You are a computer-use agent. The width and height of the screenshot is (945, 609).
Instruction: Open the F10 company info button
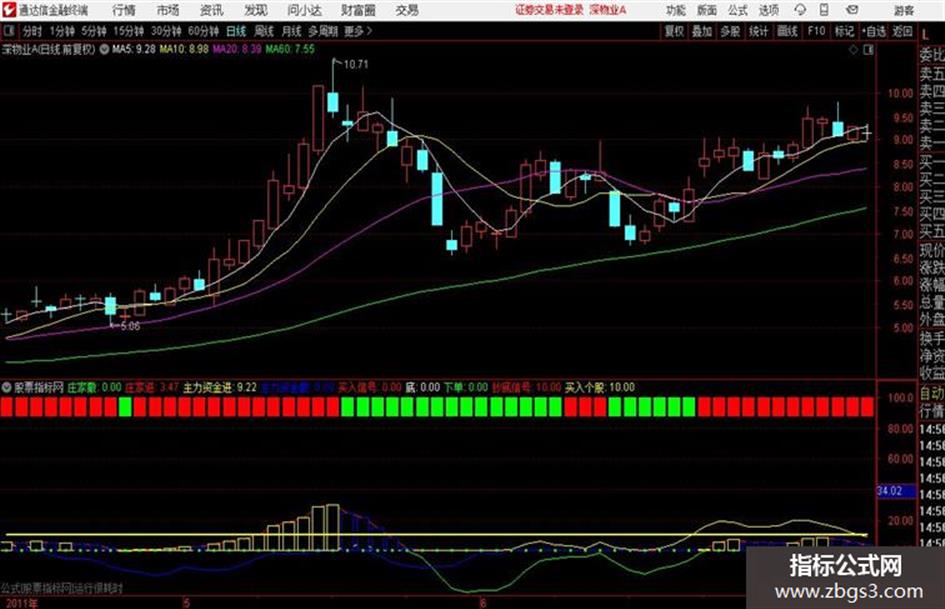click(816, 31)
